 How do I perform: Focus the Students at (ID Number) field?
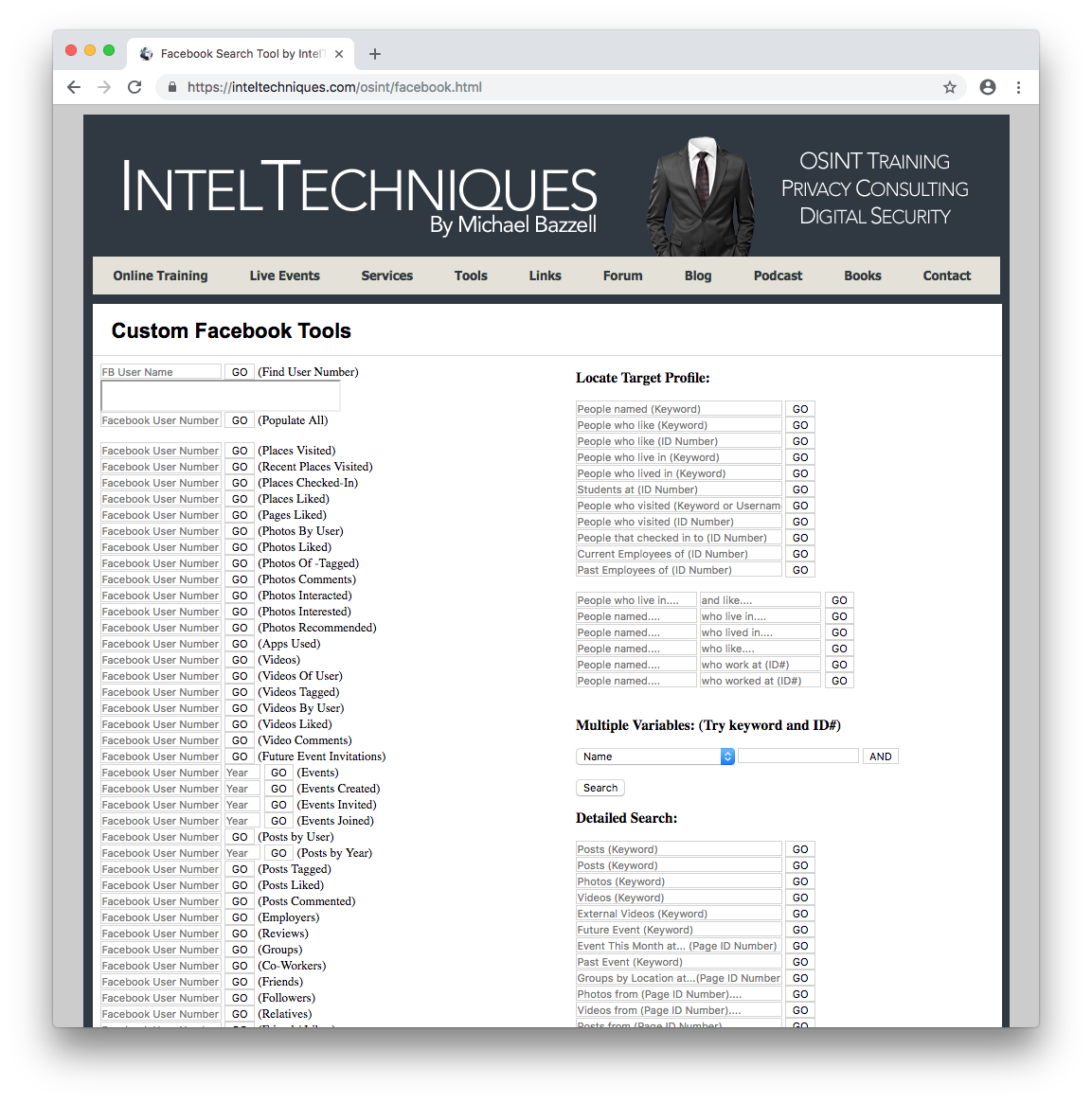[679, 490]
